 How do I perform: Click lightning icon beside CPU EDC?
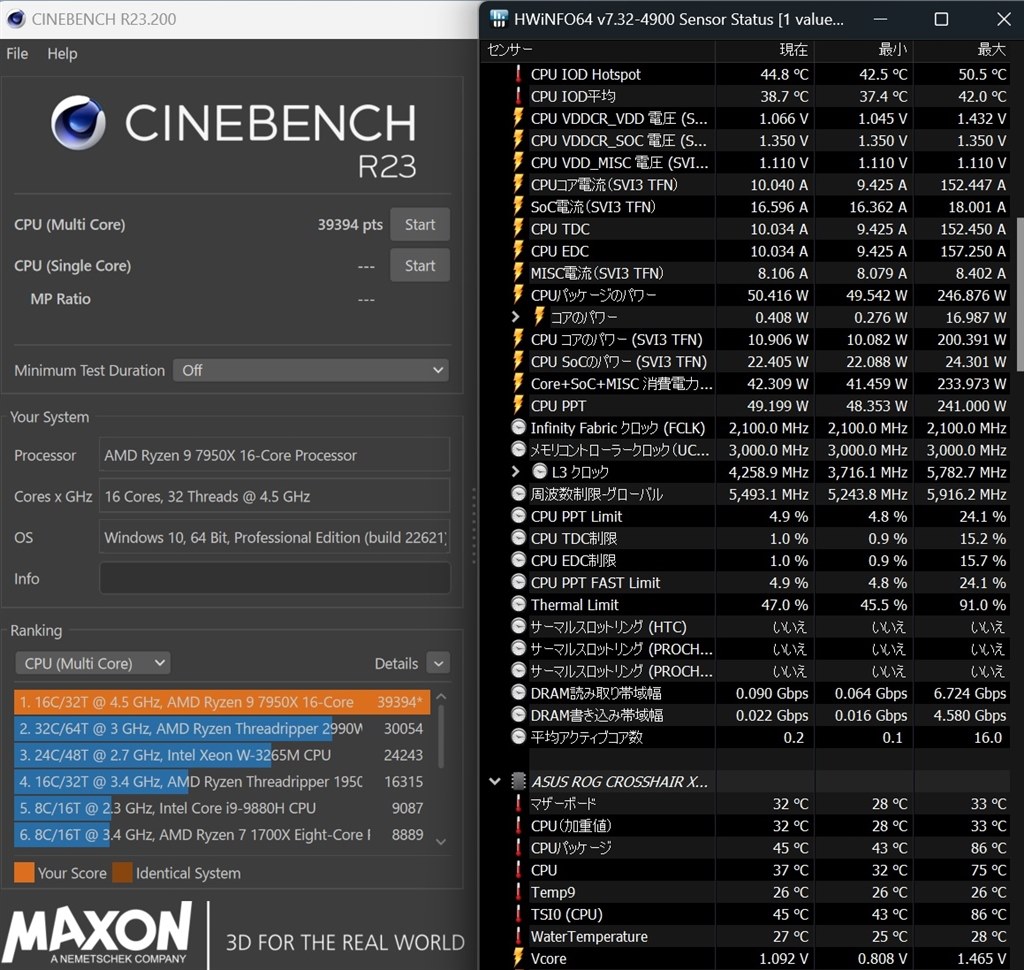click(519, 251)
